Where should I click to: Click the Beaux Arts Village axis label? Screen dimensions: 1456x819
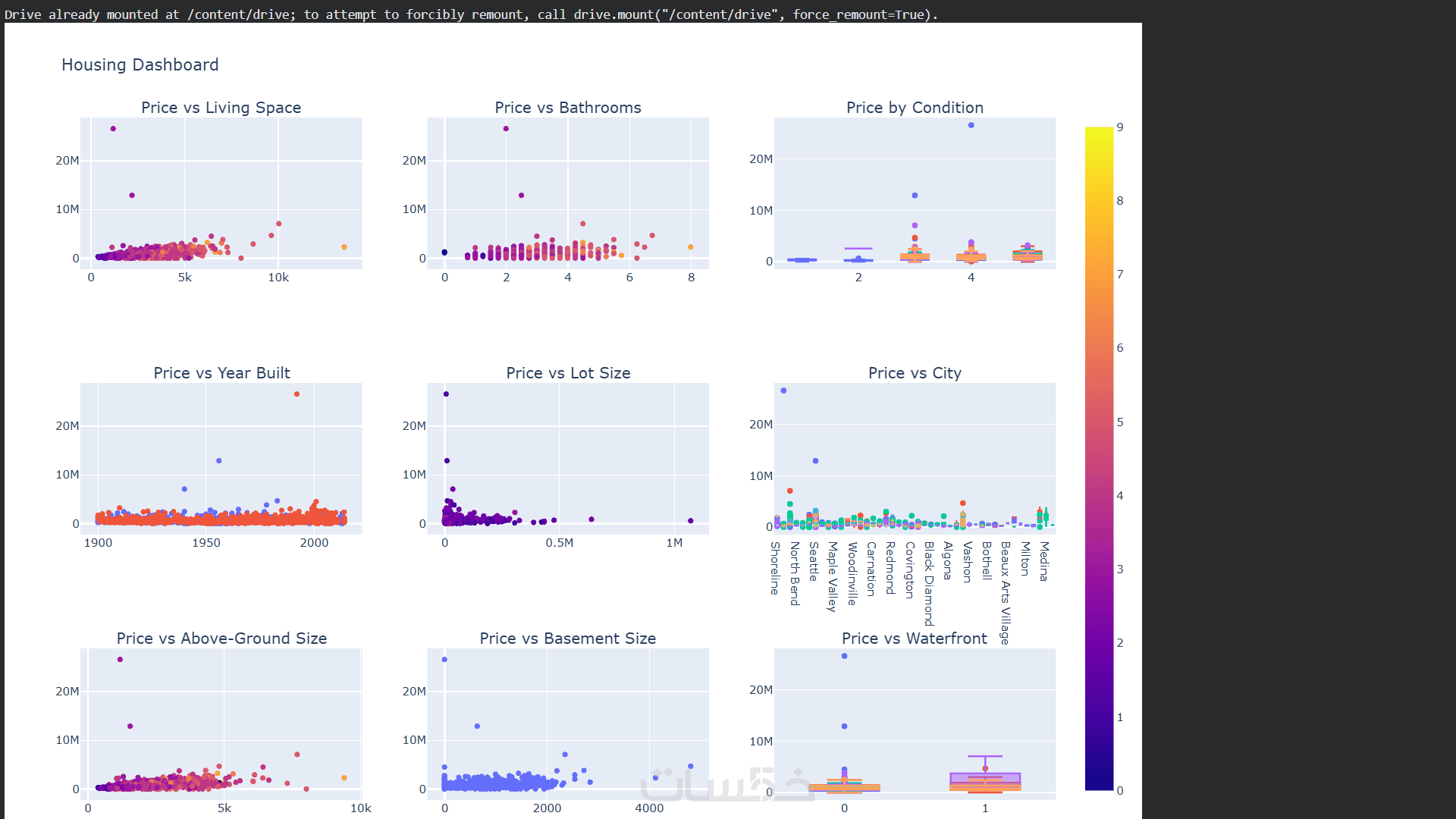pos(1006,592)
